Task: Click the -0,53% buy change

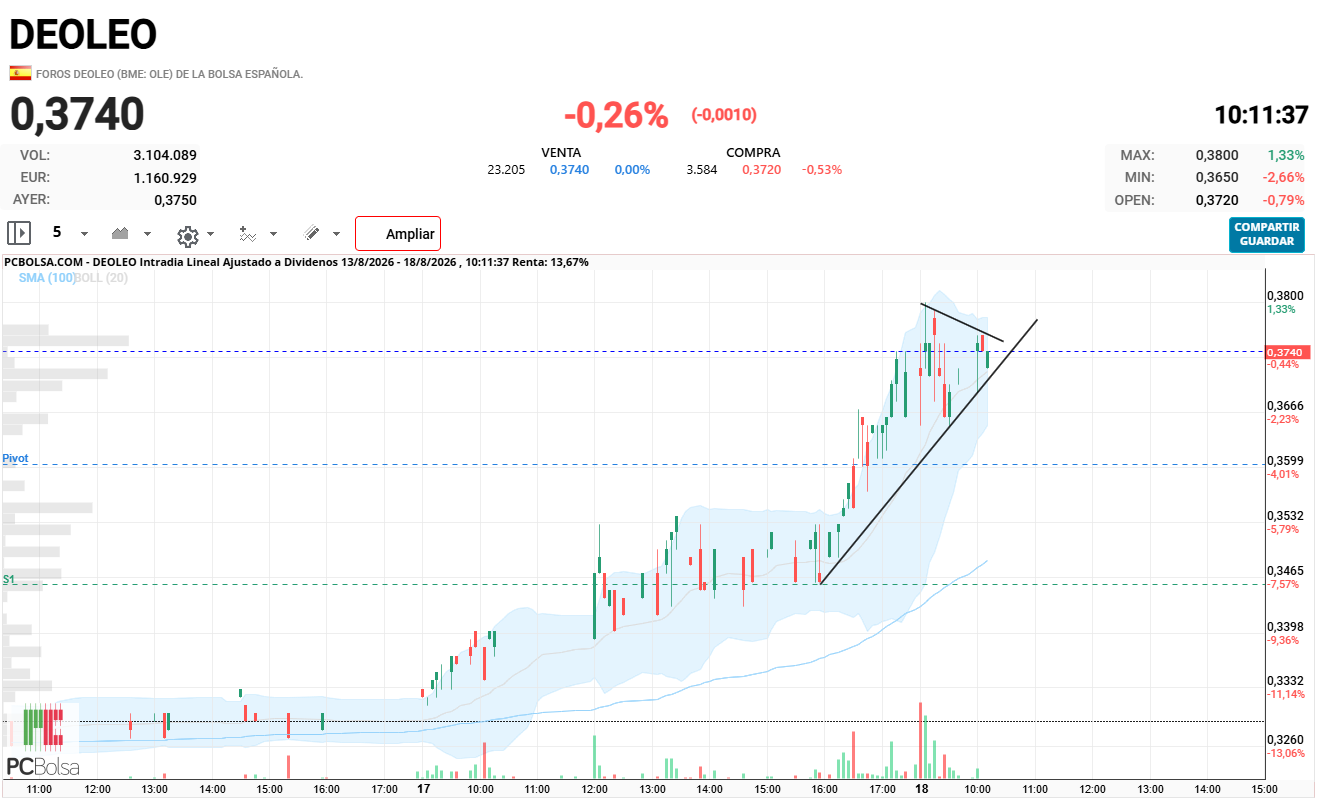Action: 822,170
